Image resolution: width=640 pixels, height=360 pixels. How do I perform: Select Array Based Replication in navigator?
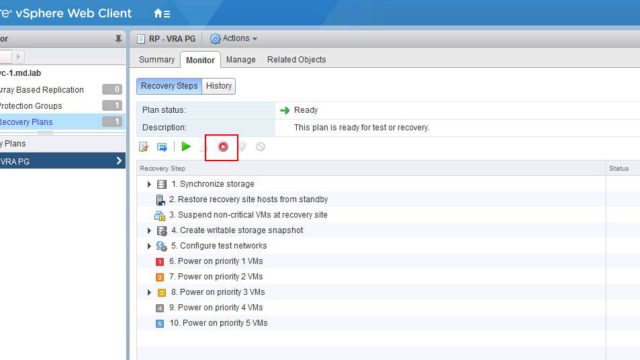(62, 90)
